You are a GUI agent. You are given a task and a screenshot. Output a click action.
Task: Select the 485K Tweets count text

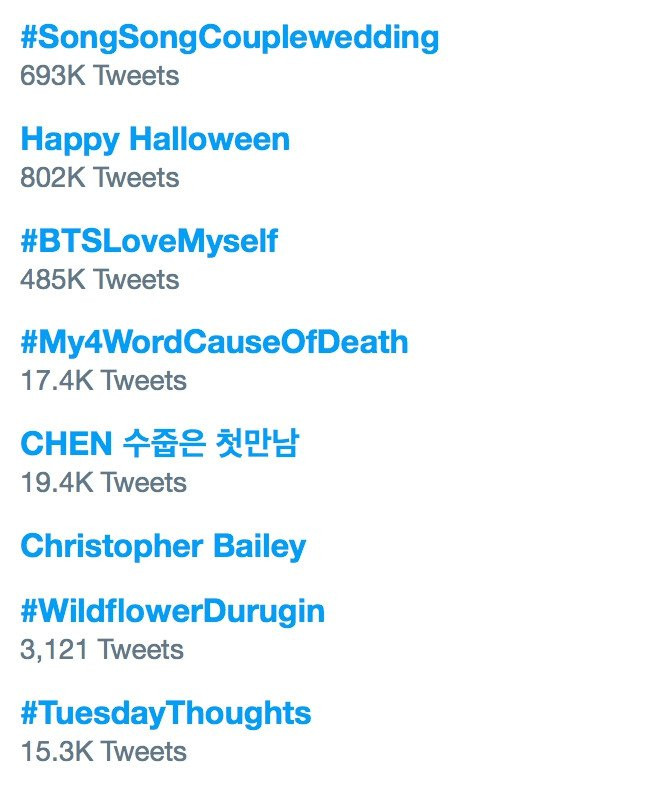99,279
